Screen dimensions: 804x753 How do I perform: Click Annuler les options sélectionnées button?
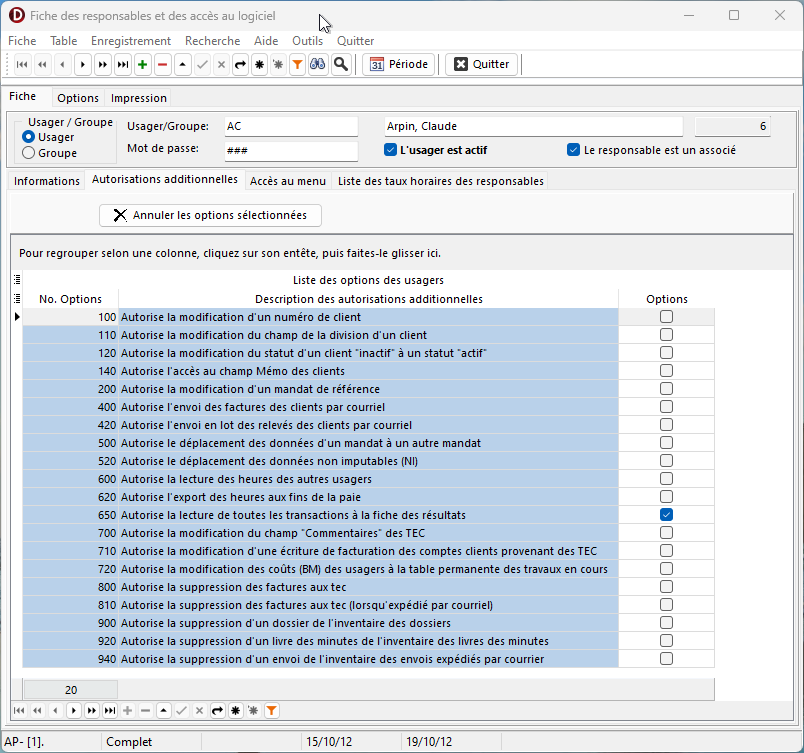(x=210, y=215)
